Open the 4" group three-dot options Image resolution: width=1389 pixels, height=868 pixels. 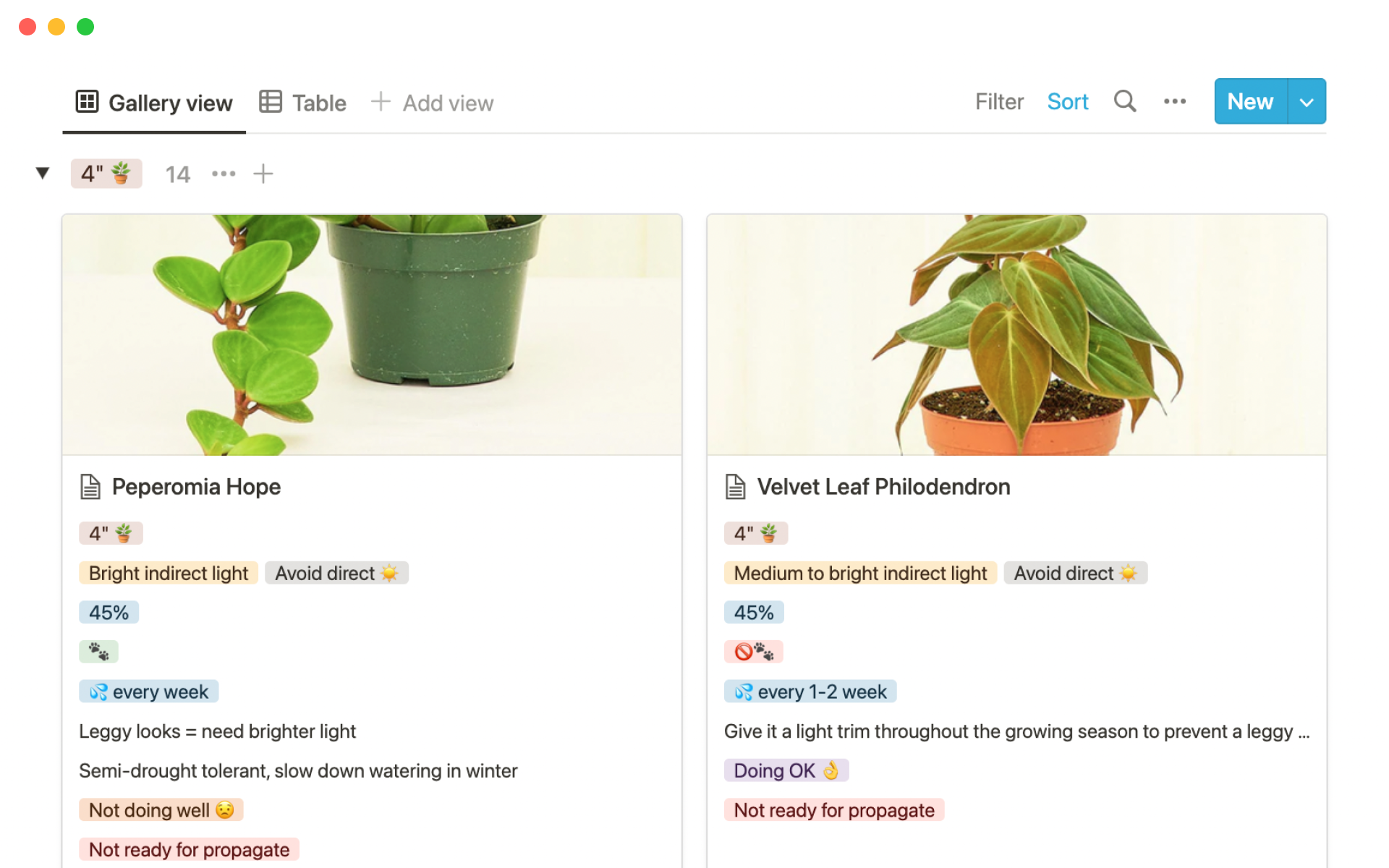pos(224,174)
